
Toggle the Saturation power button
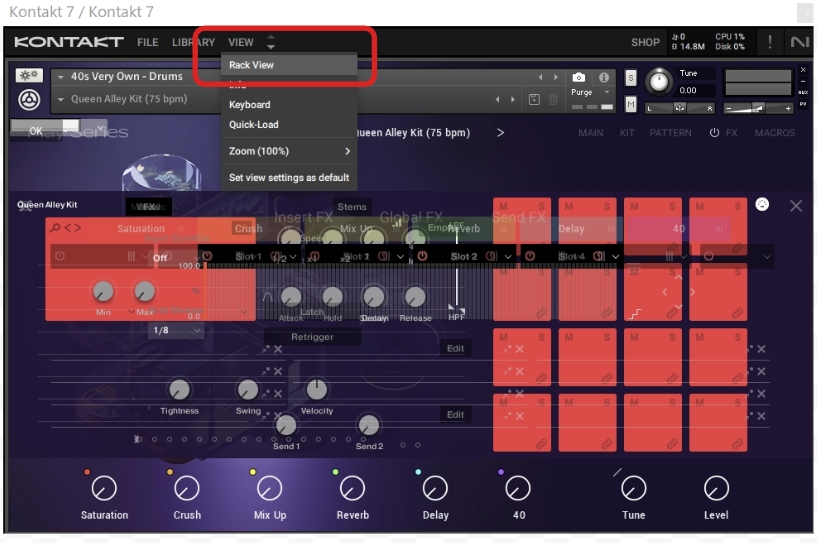60,256
